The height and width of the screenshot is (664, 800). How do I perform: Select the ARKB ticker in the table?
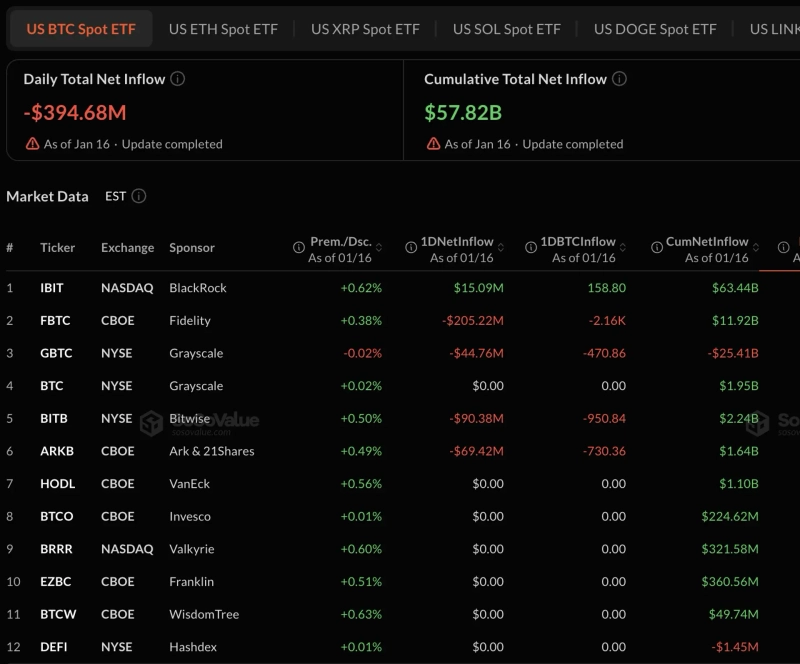click(56, 451)
